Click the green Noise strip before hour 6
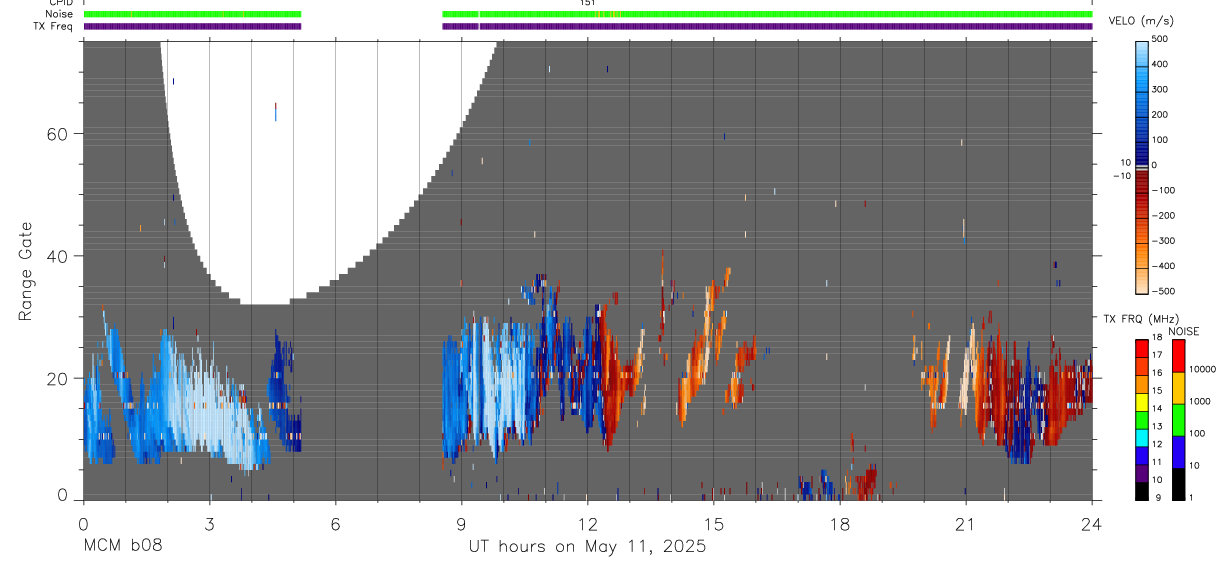 point(192,14)
